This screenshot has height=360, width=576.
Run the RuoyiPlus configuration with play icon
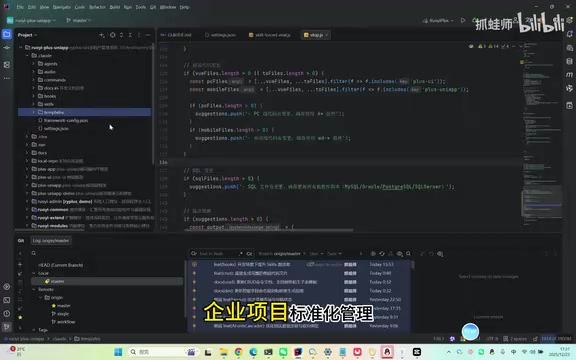point(463,20)
